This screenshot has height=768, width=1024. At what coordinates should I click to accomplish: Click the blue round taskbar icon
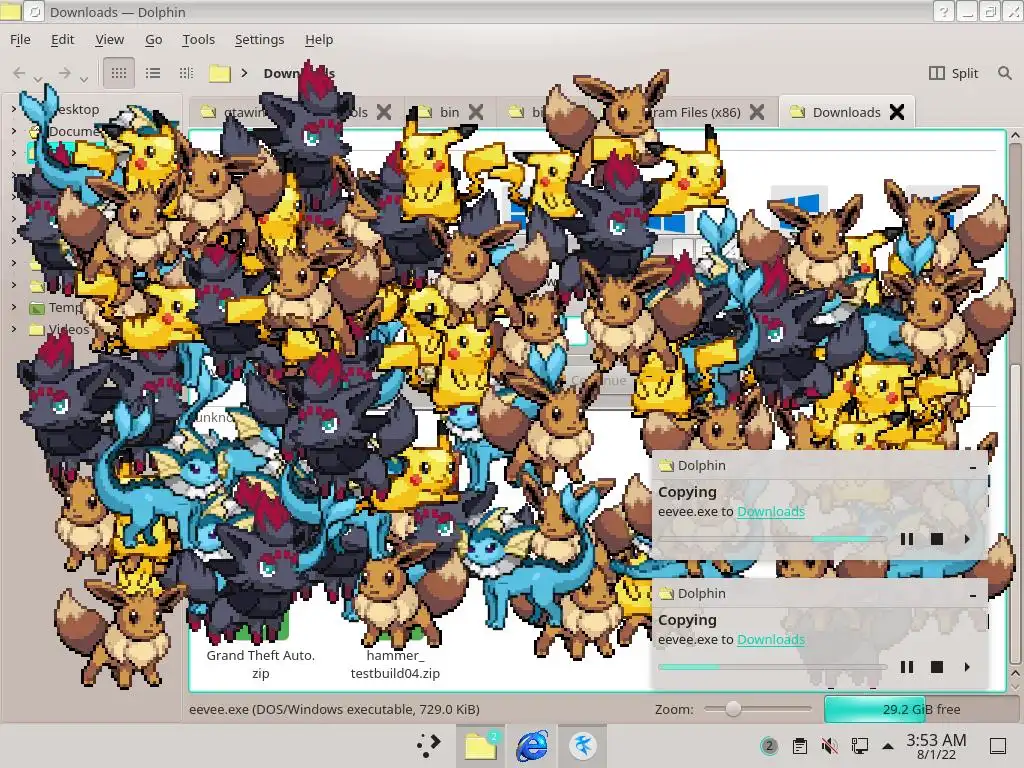pyautogui.click(x=583, y=745)
